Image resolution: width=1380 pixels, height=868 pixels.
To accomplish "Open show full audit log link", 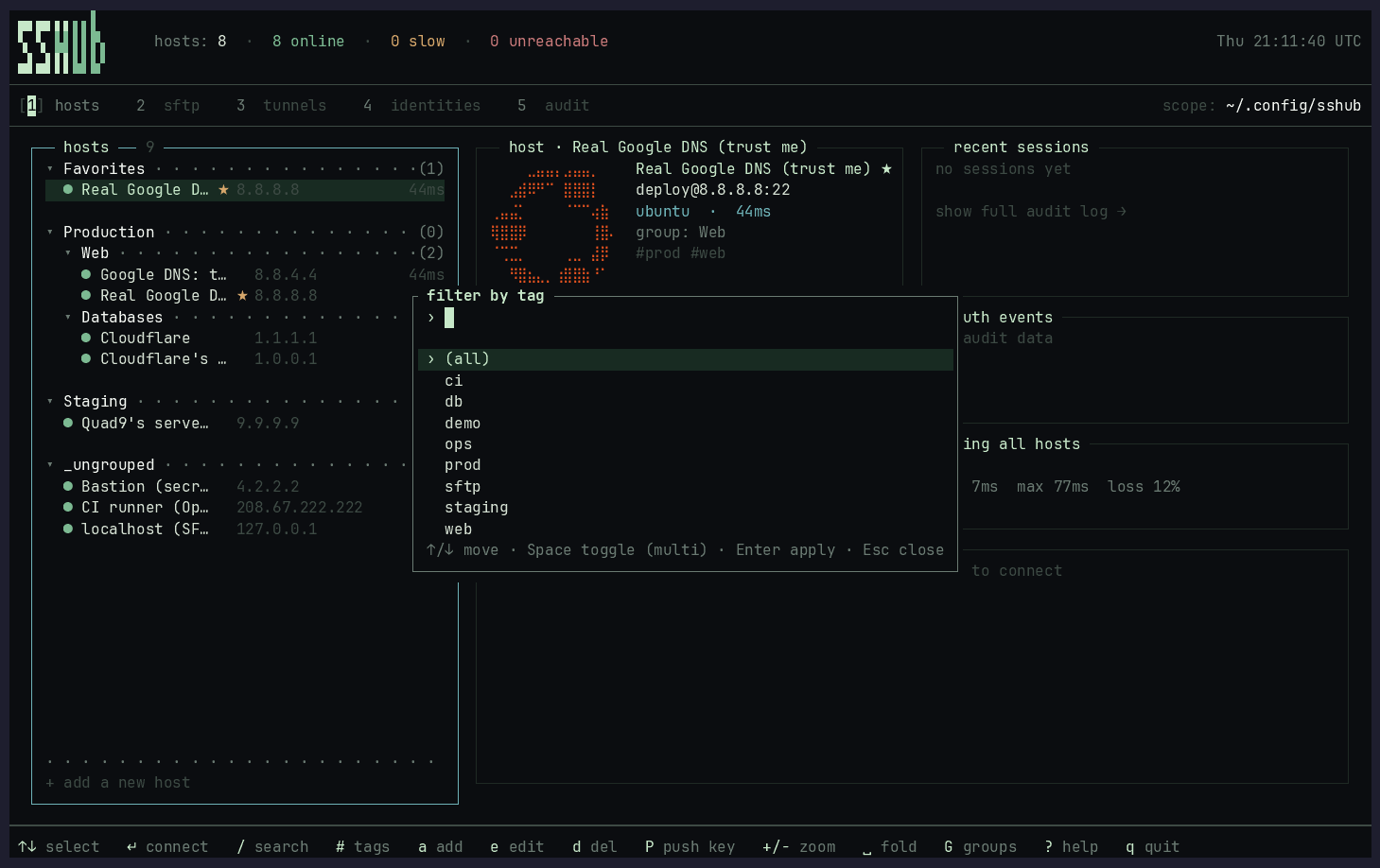I will tap(1031, 212).
